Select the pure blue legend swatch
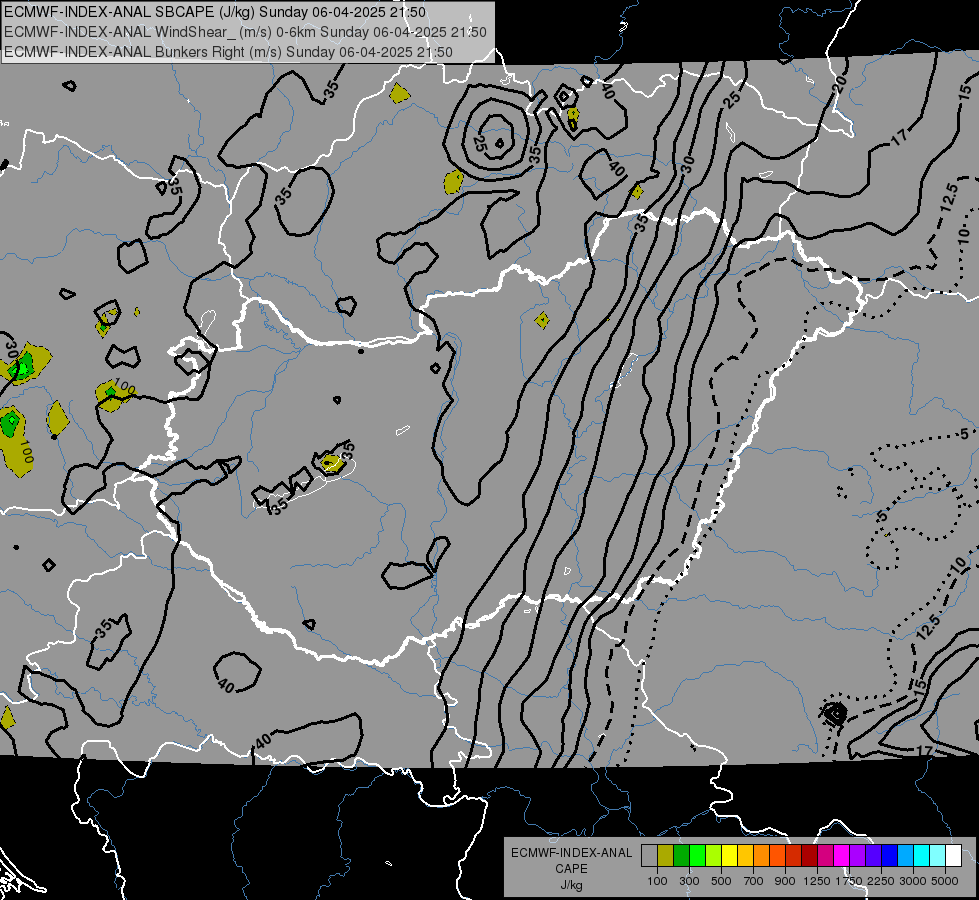Screen dimensions: 979x900 889,856
